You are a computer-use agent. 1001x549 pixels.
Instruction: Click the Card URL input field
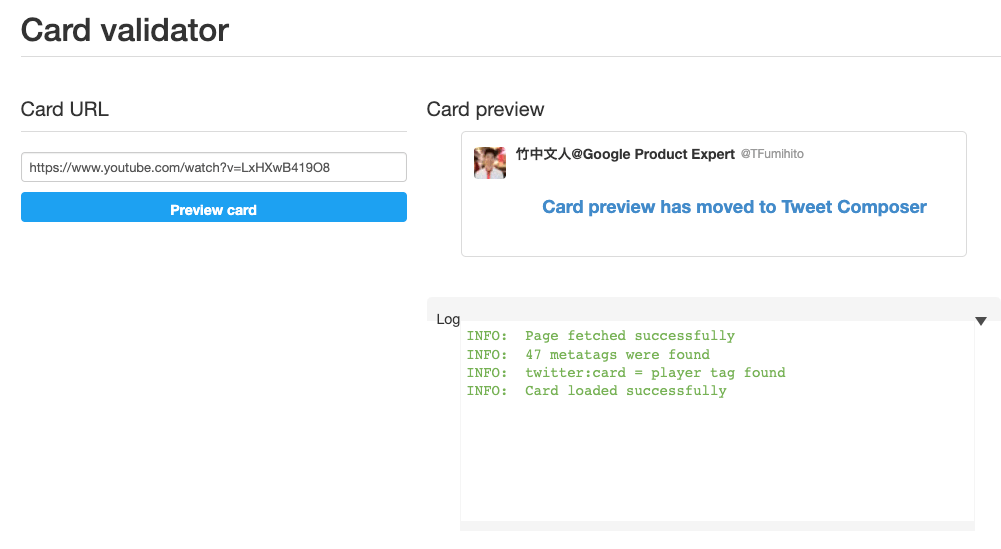tap(213, 167)
